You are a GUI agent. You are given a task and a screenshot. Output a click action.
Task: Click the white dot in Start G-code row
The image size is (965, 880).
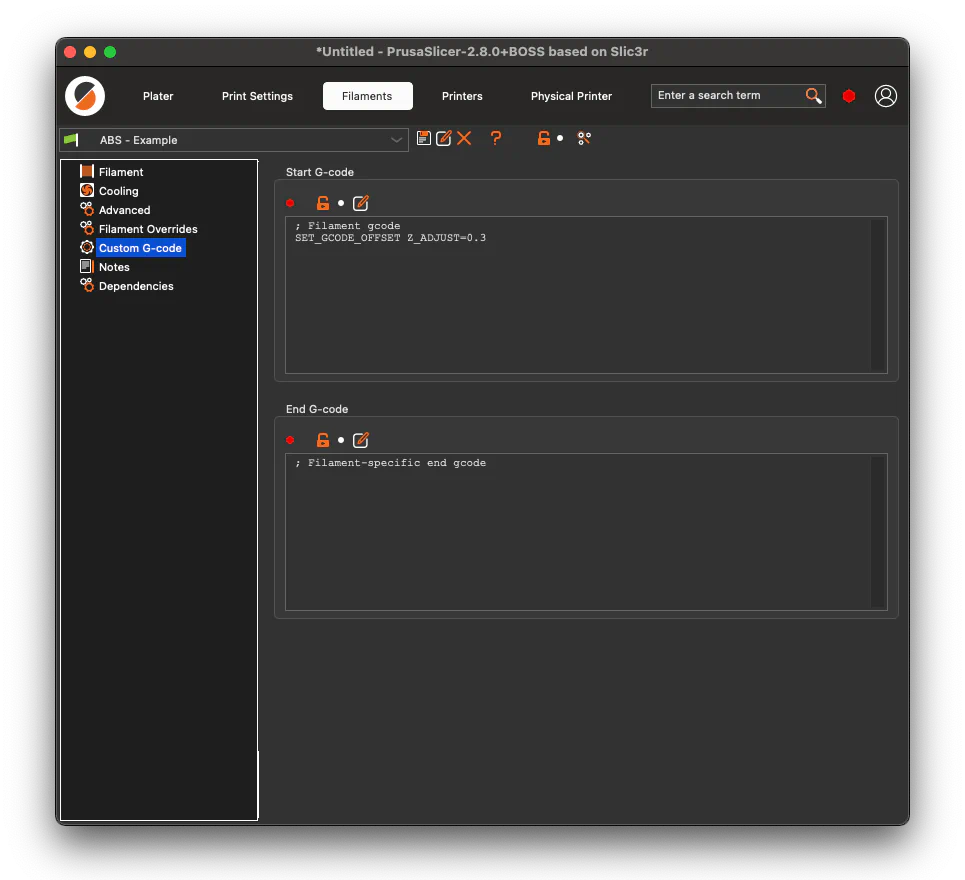coord(341,203)
